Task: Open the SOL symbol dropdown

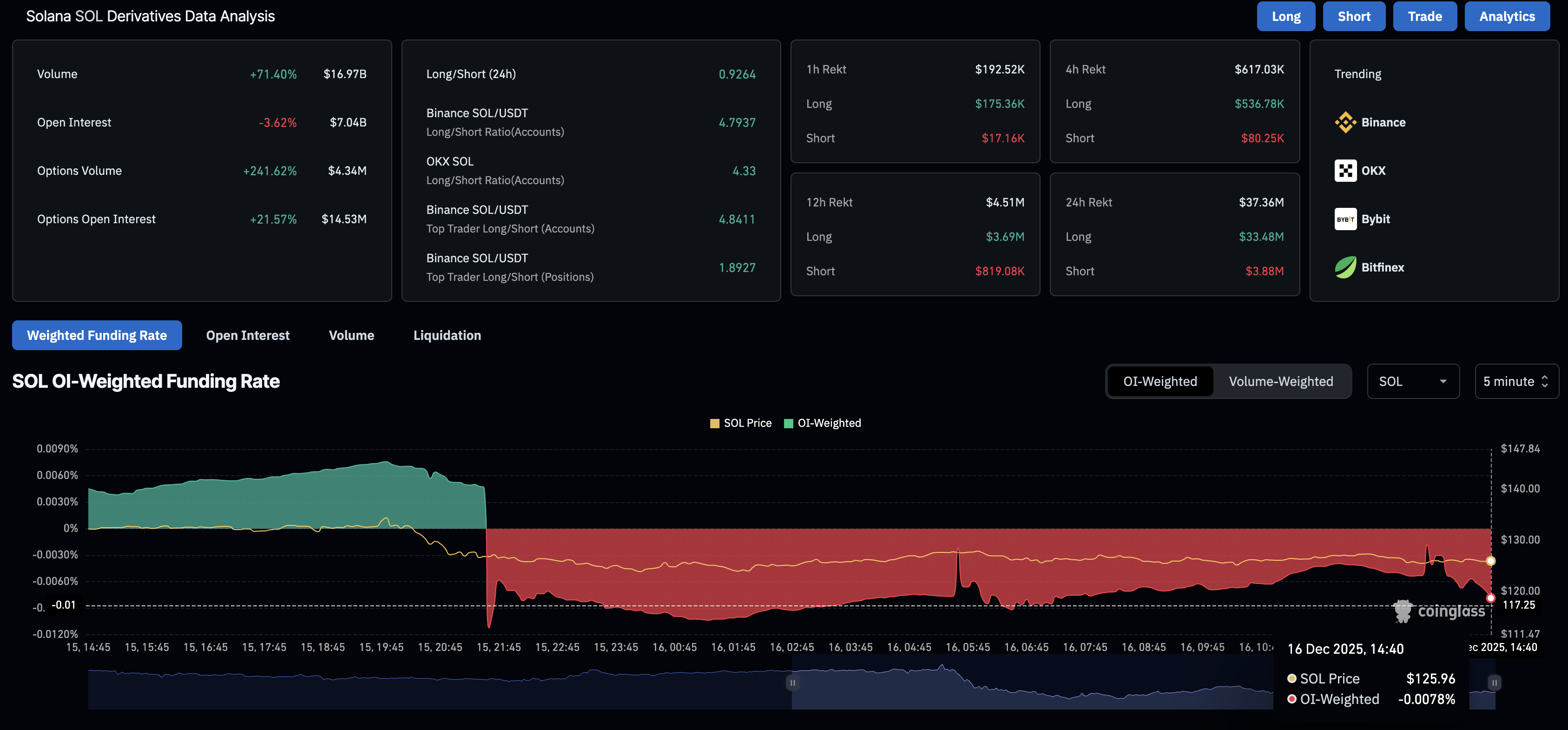Action: (x=1413, y=381)
